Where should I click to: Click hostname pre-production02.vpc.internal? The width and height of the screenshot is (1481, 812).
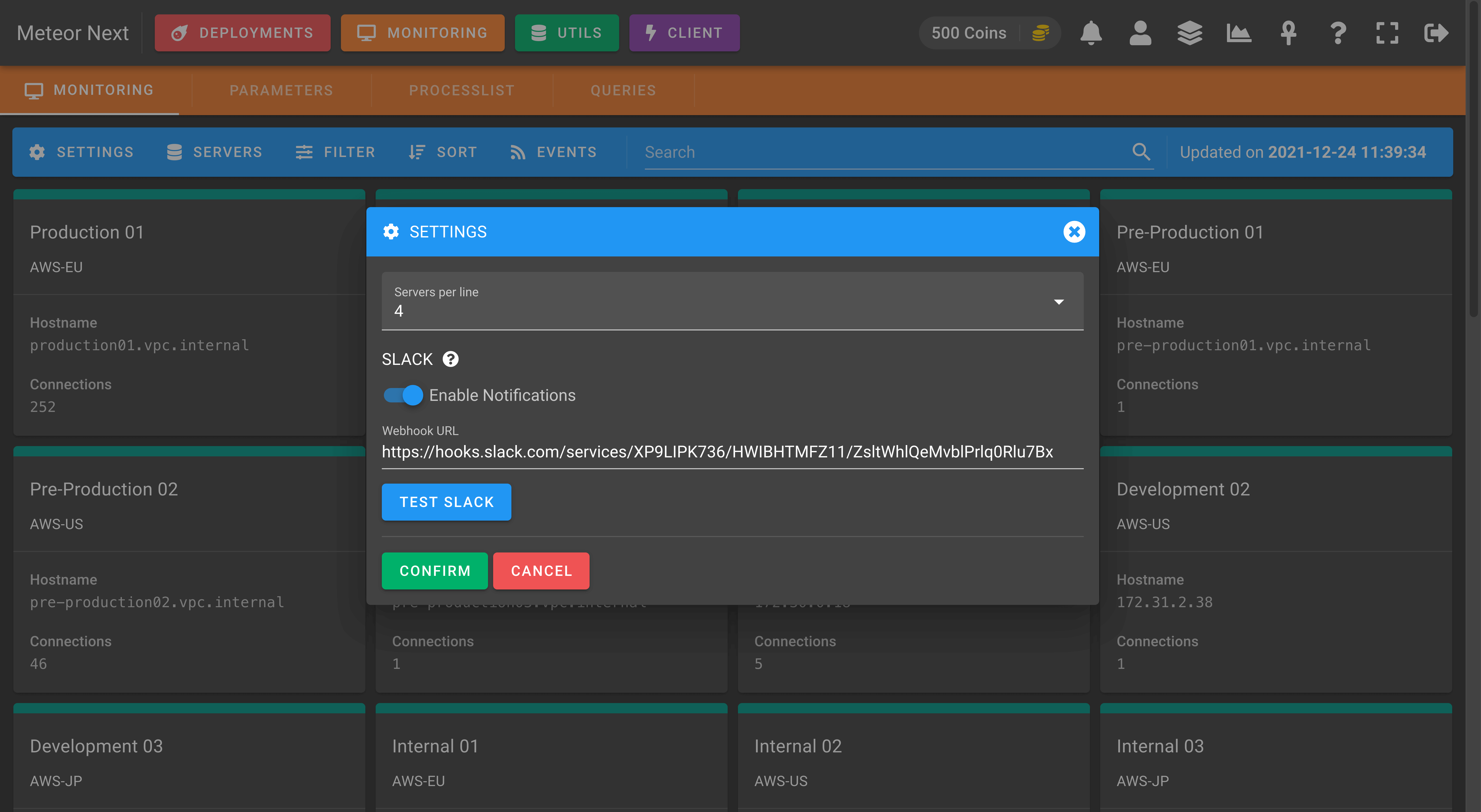point(157,602)
